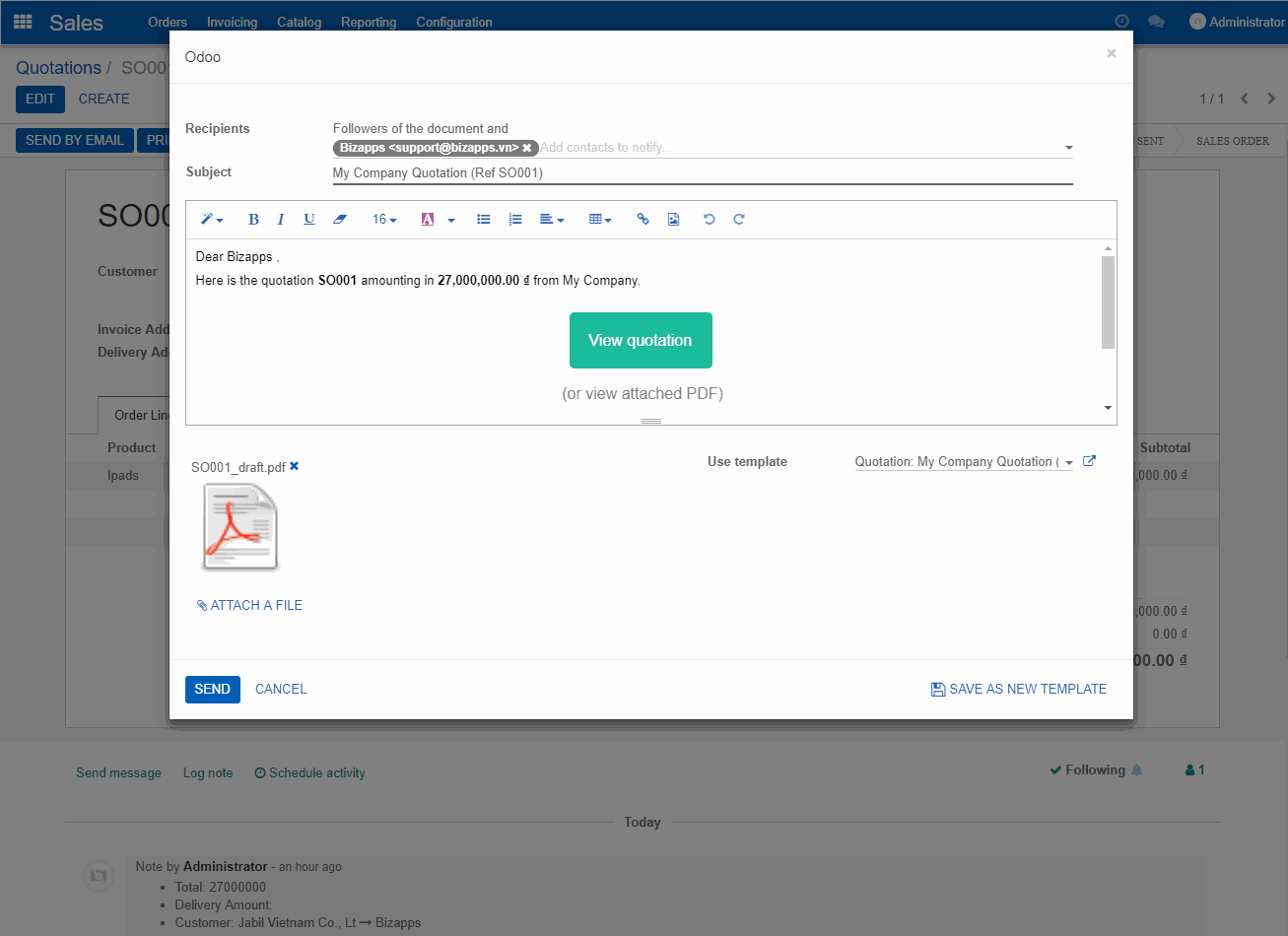
Task: Undo the last edit in the editor
Action: tap(709, 220)
